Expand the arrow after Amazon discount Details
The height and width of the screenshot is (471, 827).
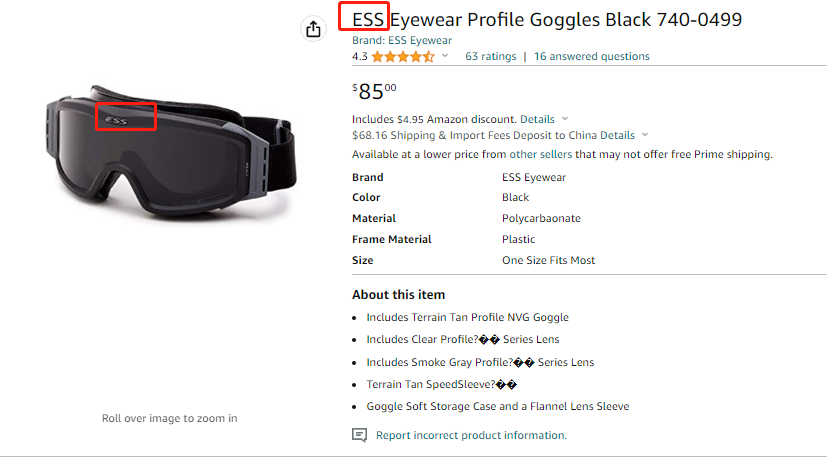click(x=565, y=119)
